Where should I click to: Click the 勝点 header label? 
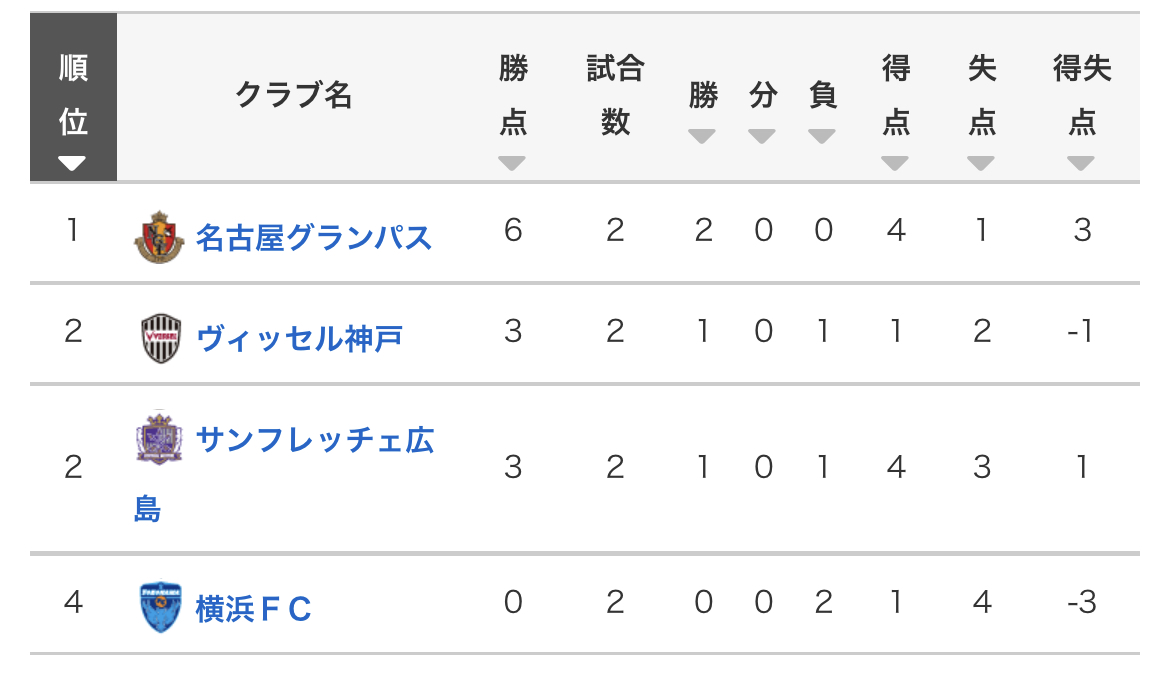click(x=513, y=95)
